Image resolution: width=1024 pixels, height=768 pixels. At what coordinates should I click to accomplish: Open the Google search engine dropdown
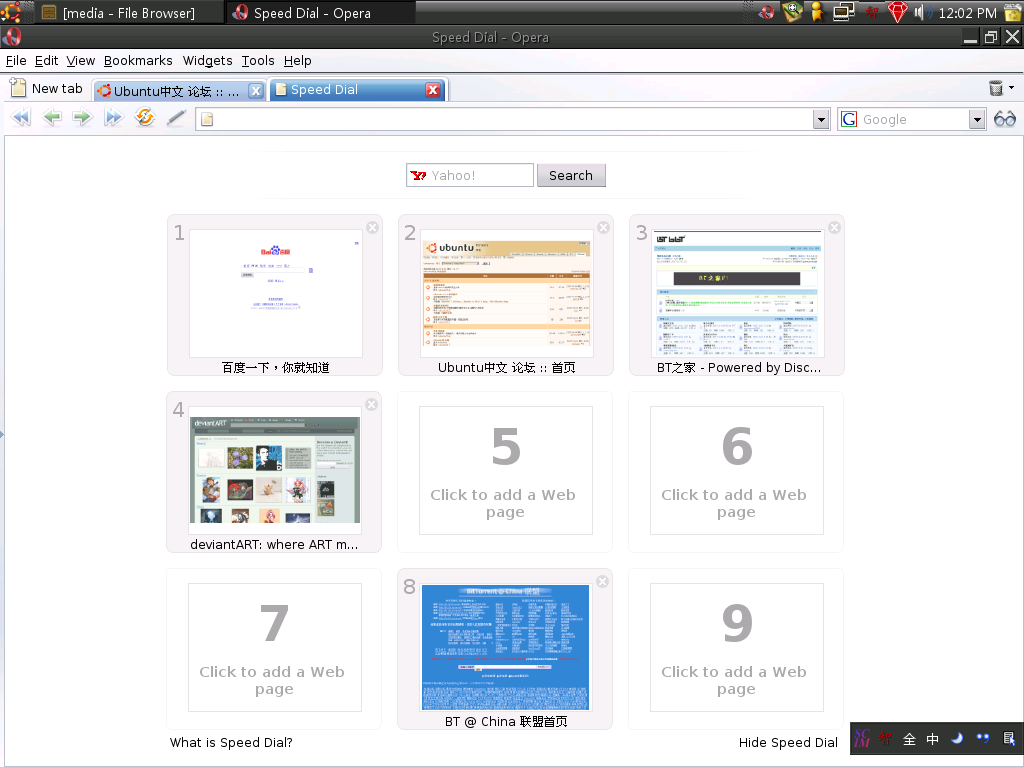tap(977, 120)
